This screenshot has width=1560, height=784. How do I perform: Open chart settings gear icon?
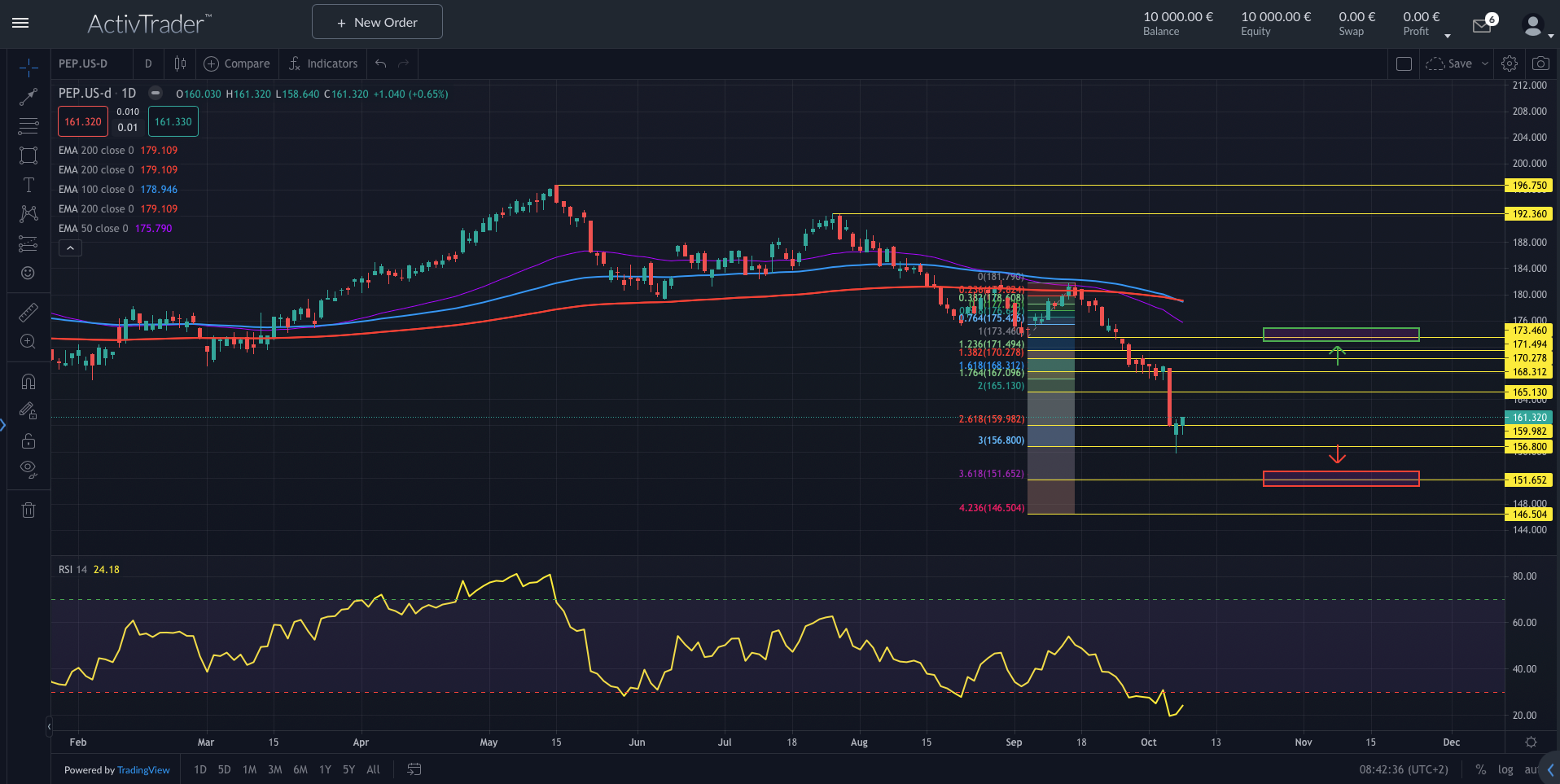point(1510,64)
